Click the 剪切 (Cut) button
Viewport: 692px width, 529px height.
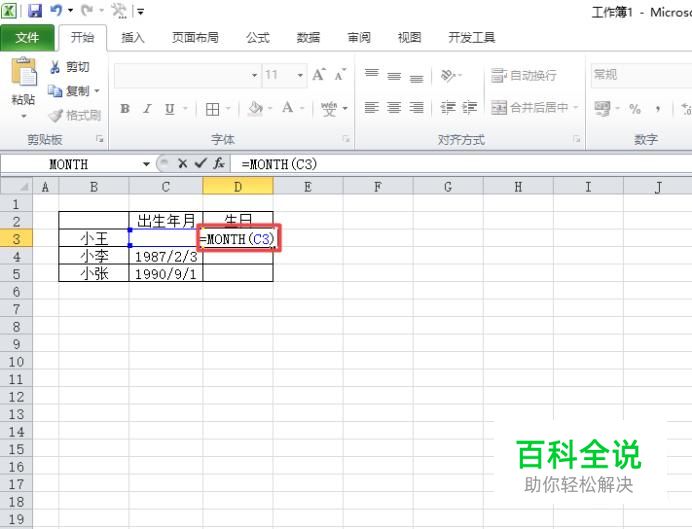coord(69,67)
